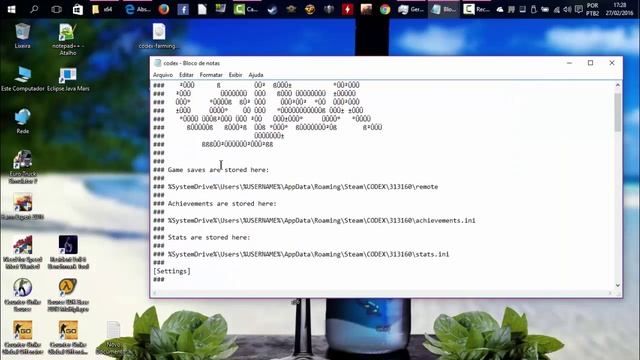Open the blank document taskbar icon
The image size is (640, 360).
point(202,9)
